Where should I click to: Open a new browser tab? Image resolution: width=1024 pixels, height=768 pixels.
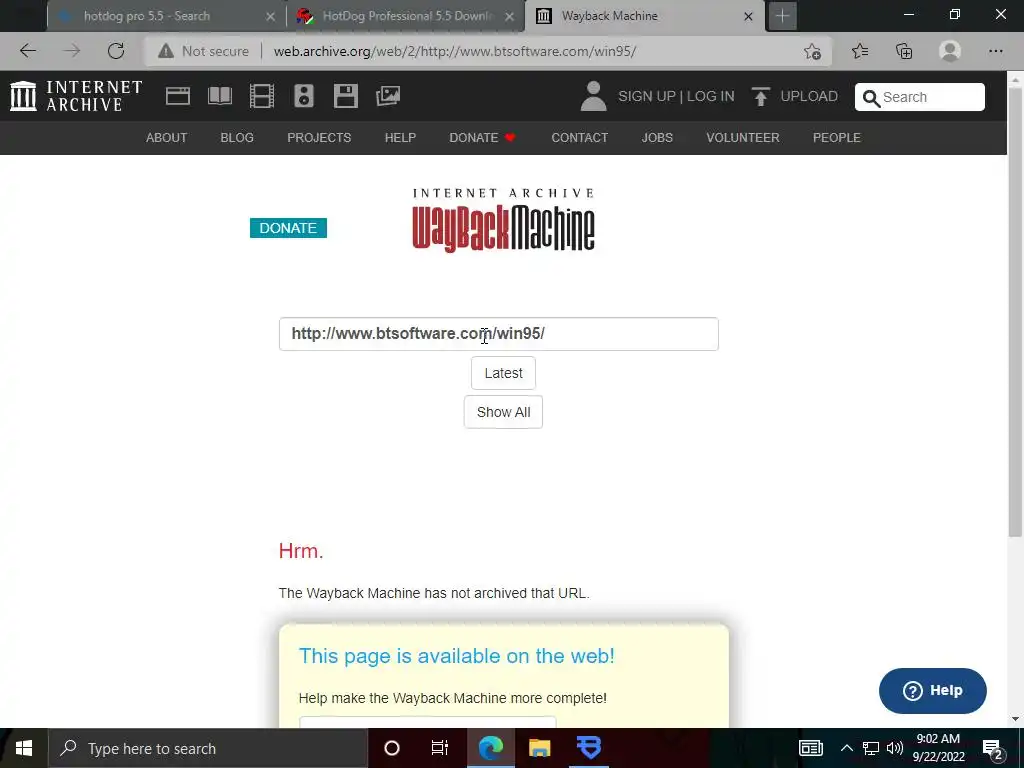pyautogui.click(x=782, y=16)
